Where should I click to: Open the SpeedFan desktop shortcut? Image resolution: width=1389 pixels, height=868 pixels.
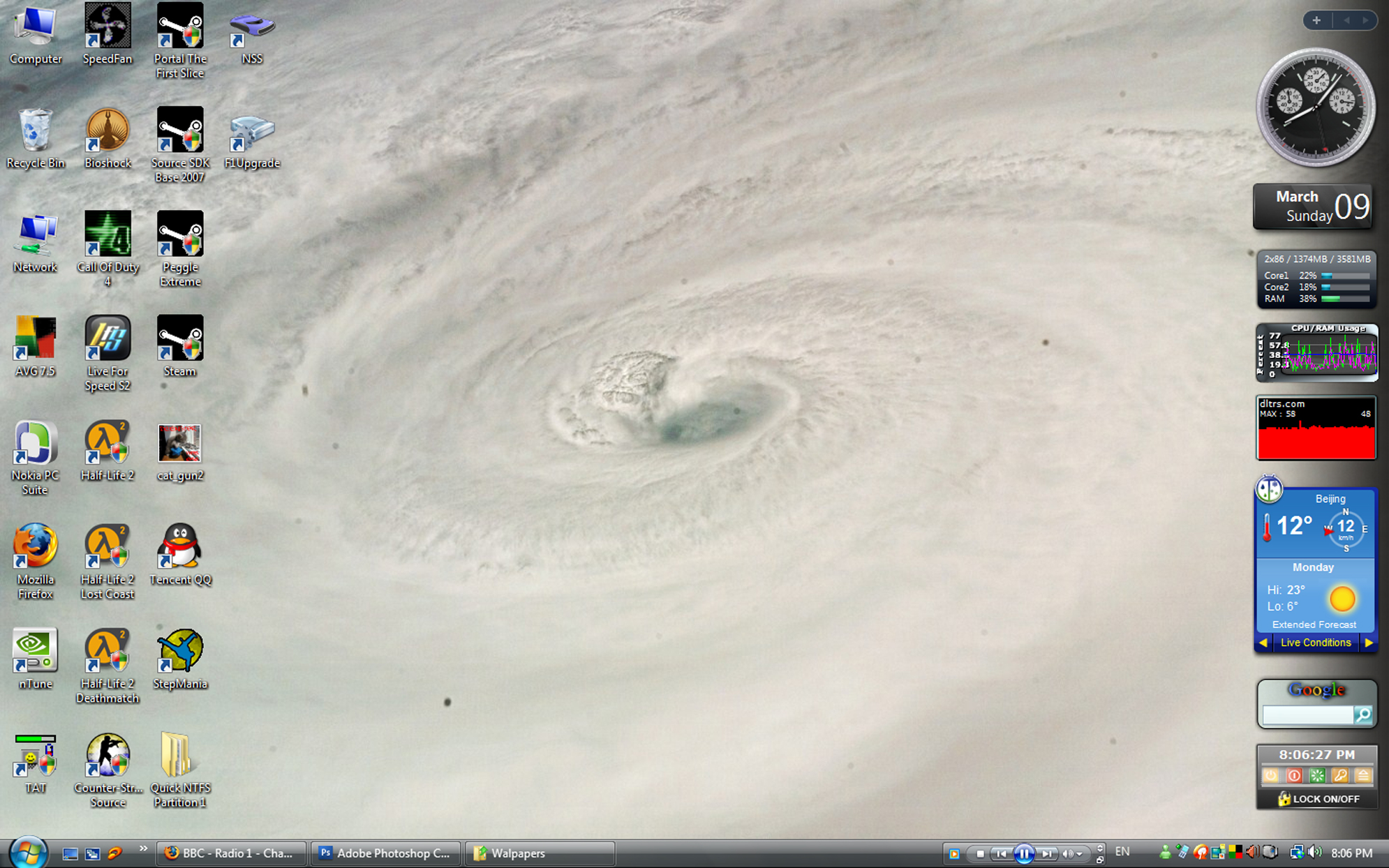[x=107, y=27]
